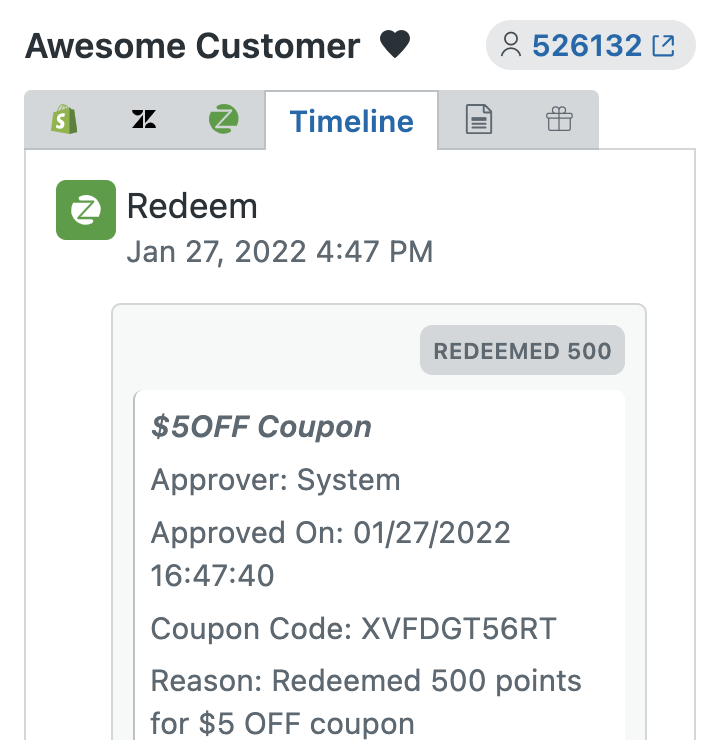Viewport: 720px width, 740px height.
Task: Click the Zinrelo icon beside Redeem entry
Action: pyautogui.click(x=86, y=210)
